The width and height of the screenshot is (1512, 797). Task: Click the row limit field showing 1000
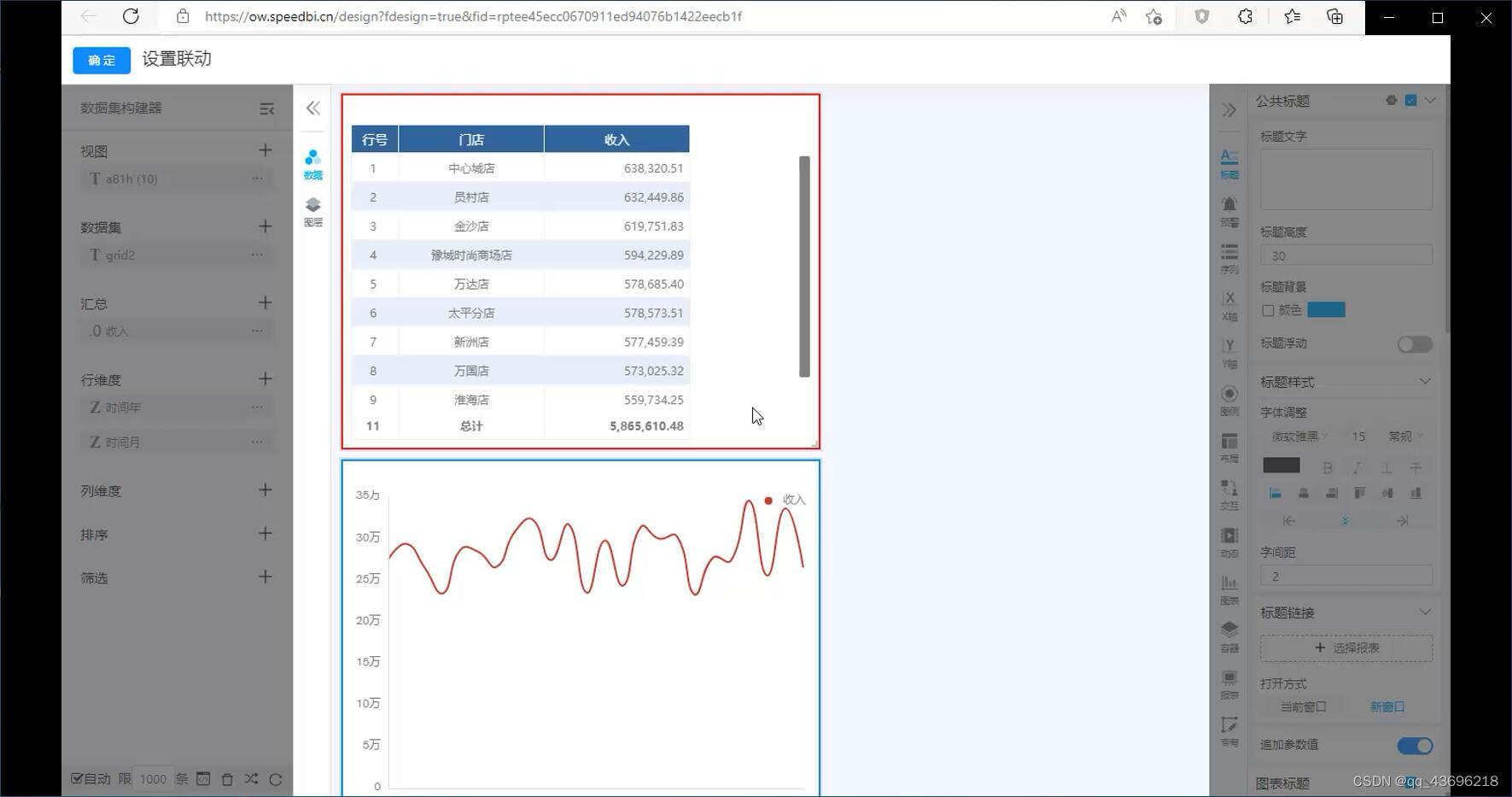(x=154, y=779)
